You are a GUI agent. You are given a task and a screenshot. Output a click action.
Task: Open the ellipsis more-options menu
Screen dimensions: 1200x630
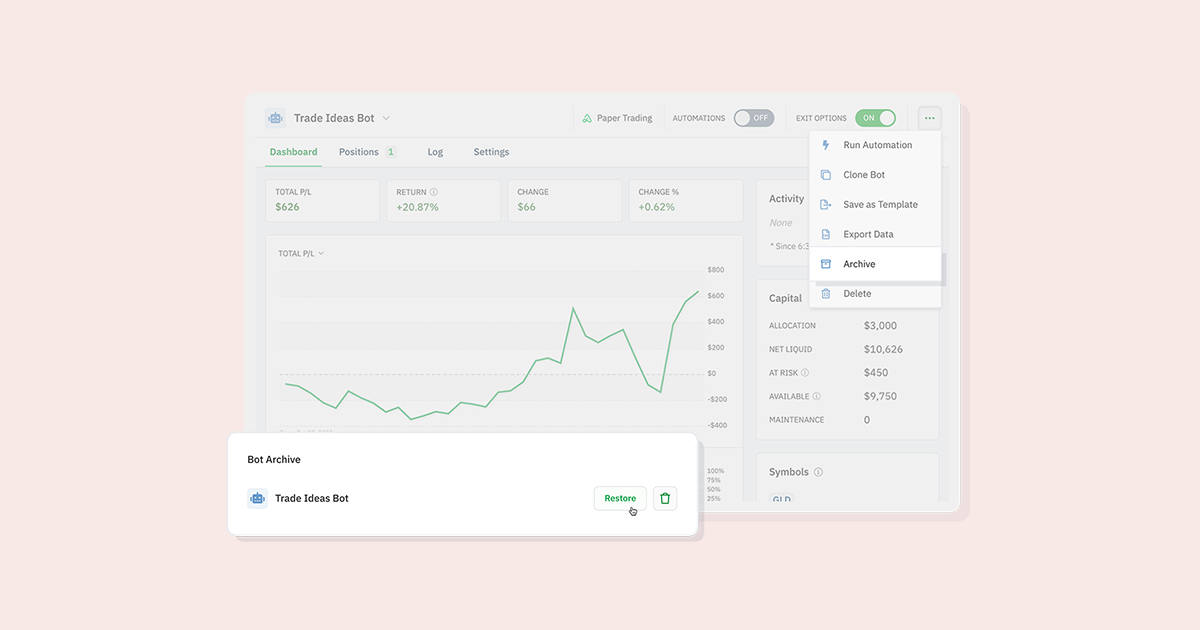point(929,117)
